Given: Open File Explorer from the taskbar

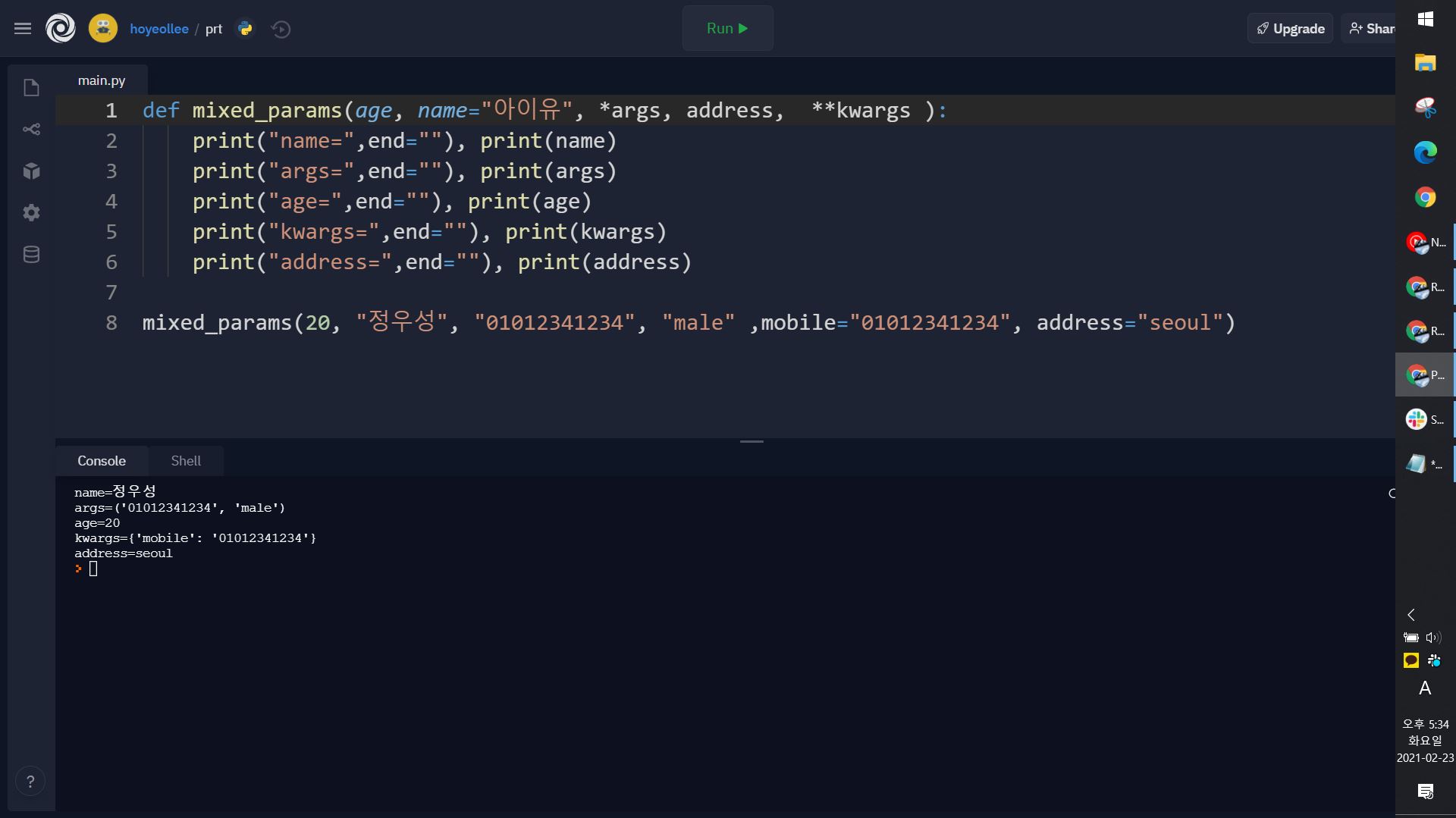Looking at the screenshot, I should click(x=1425, y=63).
